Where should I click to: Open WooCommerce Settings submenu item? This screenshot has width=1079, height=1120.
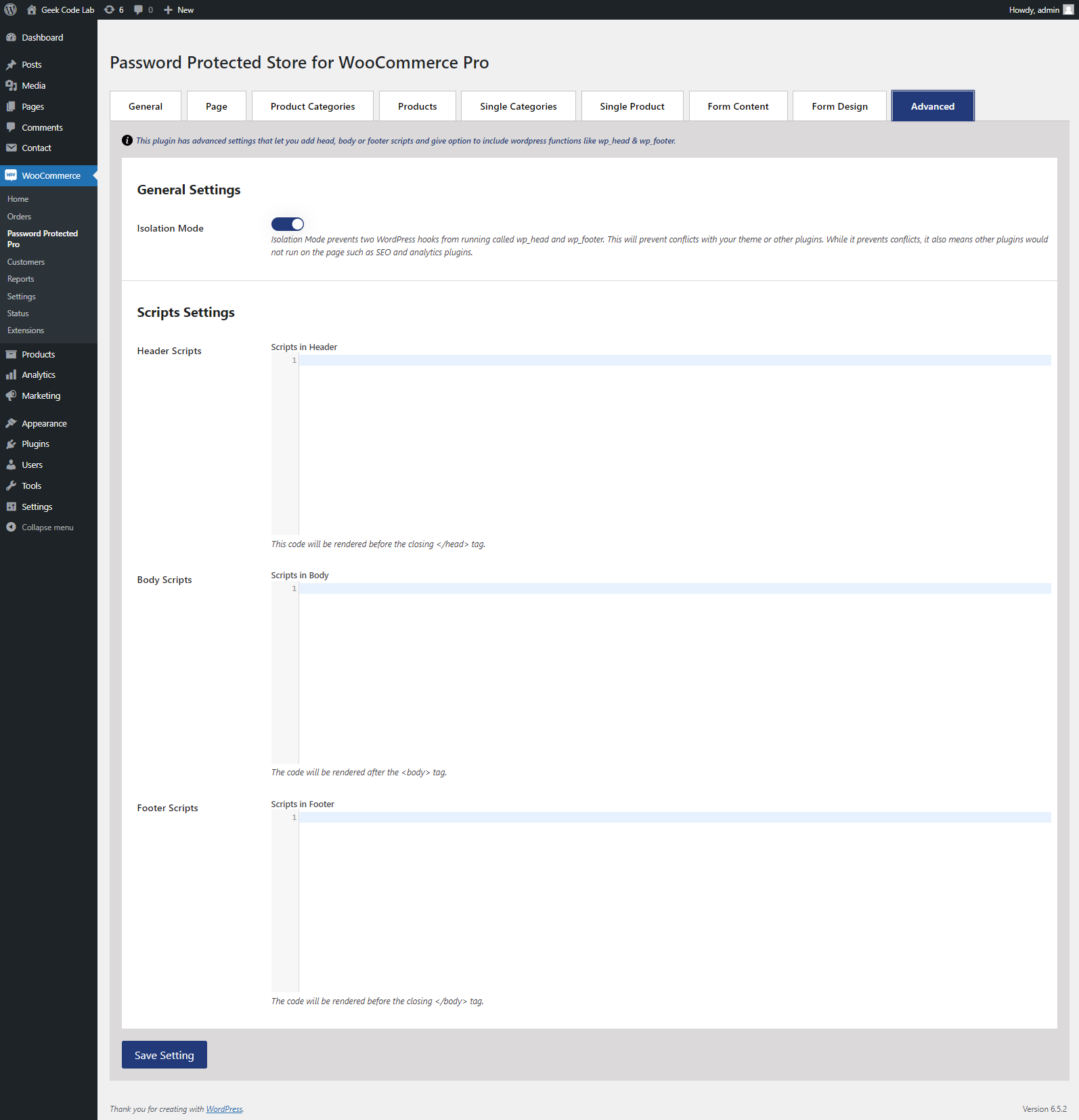(21, 297)
